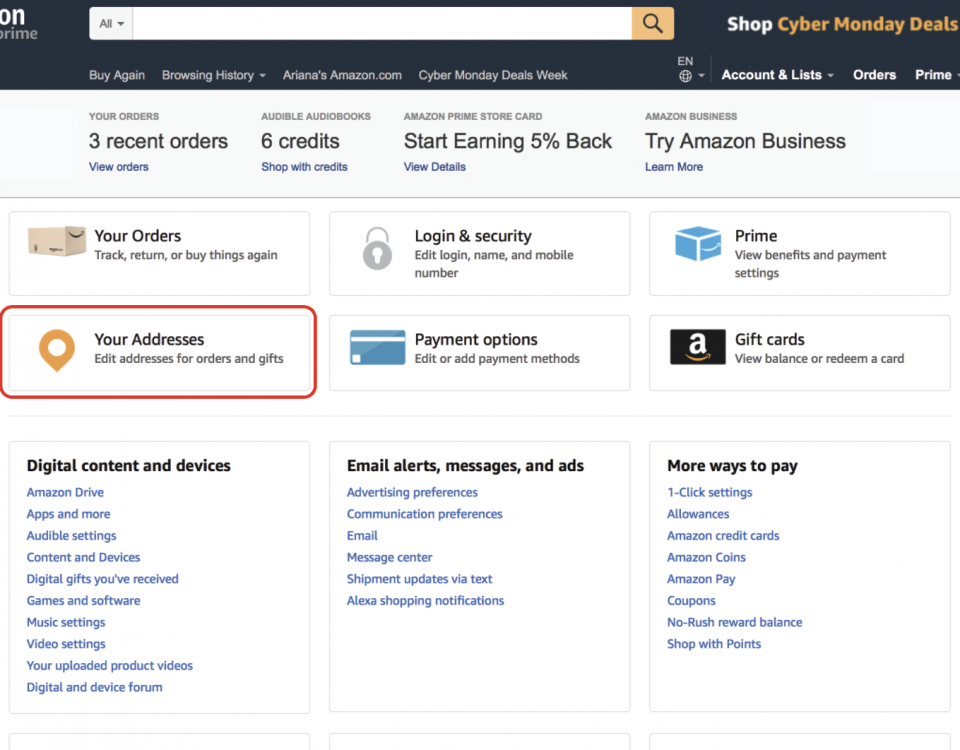The image size is (960, 750).
Task: Click the Coupons link
Action: tap(691, 601)
